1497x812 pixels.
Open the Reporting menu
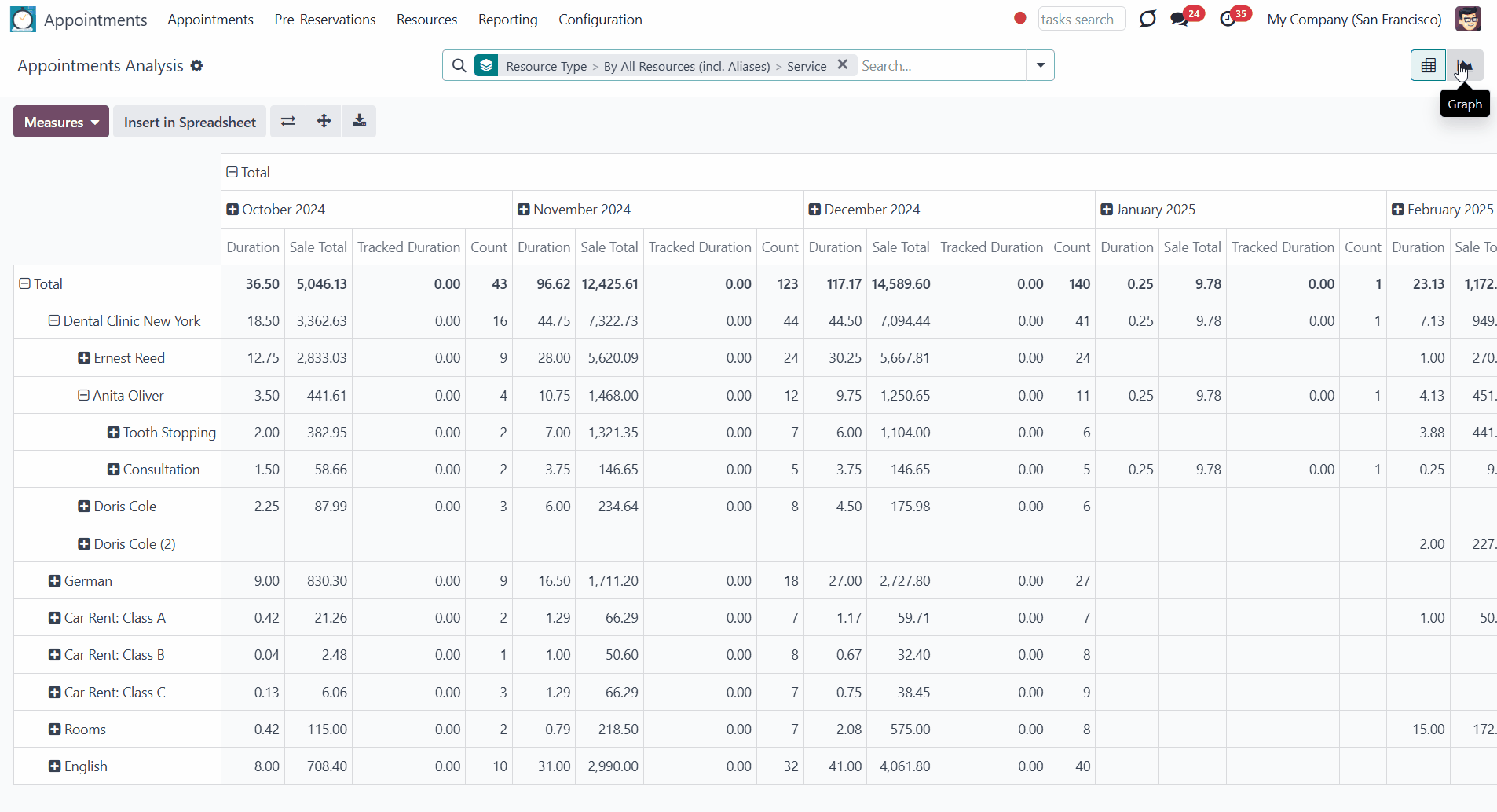(x=508, y=20)
